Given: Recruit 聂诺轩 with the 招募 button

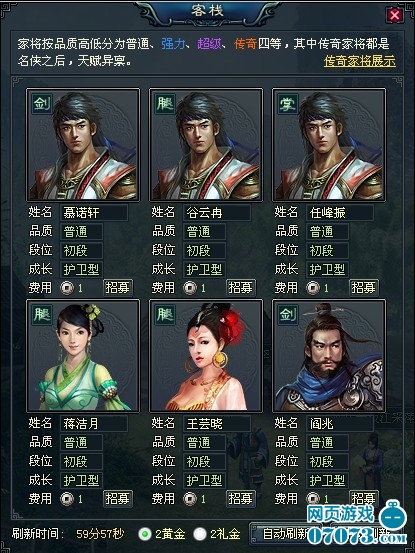Looking at the screenshot, I should [x=118, y=288].
